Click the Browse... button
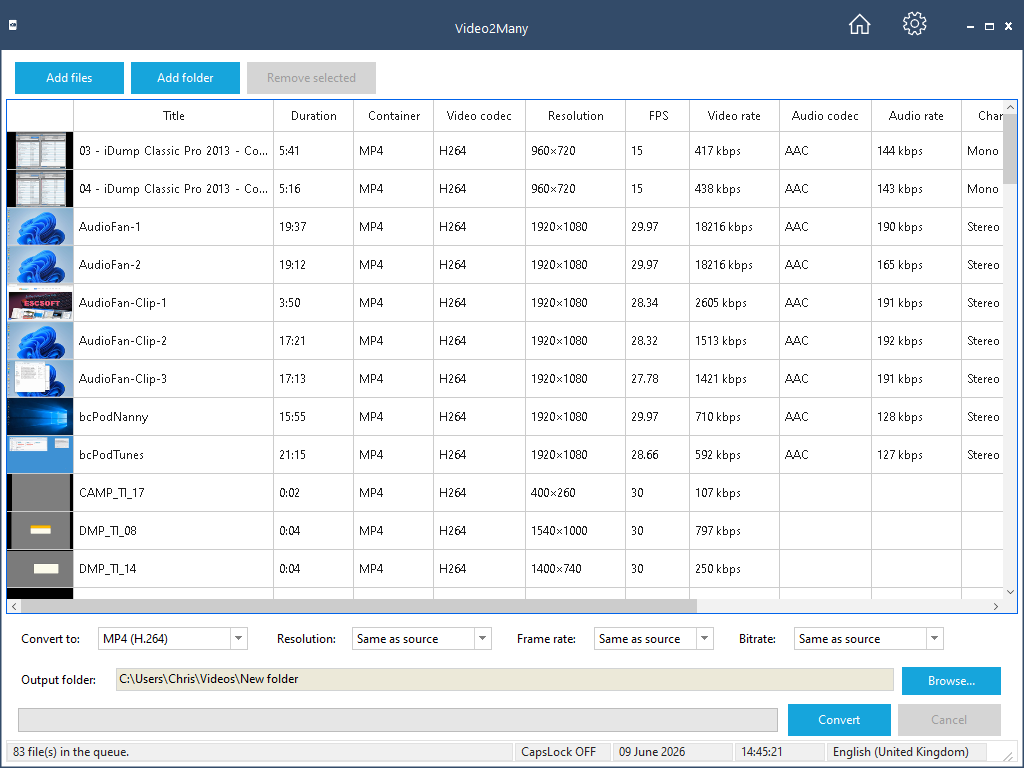 coord(951,680)
